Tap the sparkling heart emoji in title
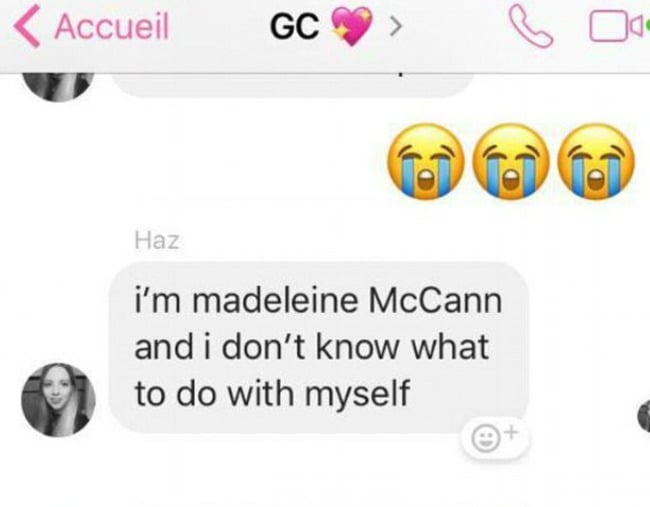The width and height of the screenshot is (650, 507). tap(352, 26)
